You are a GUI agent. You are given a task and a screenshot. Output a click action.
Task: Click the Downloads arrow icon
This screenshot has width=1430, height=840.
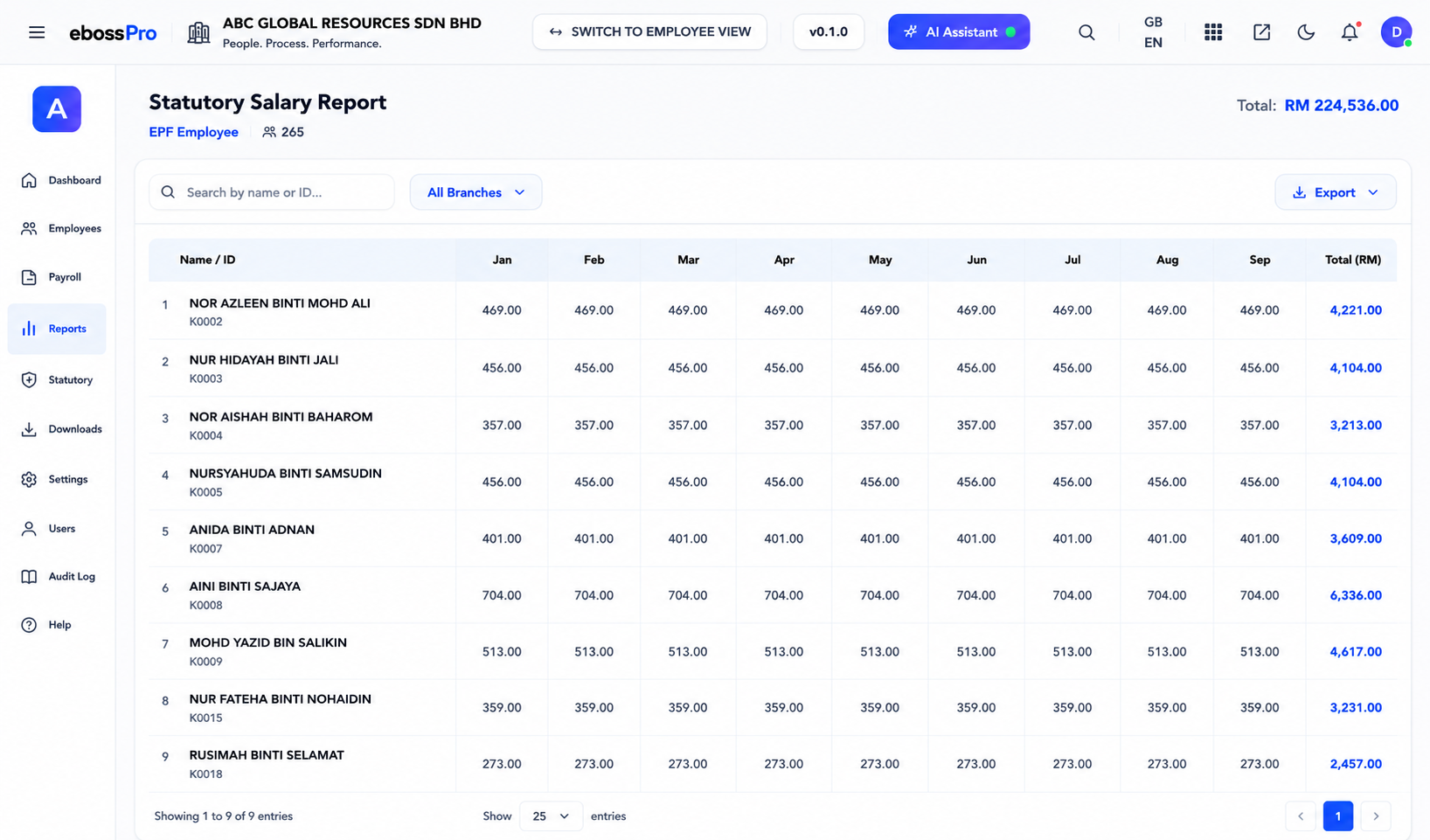29,429
